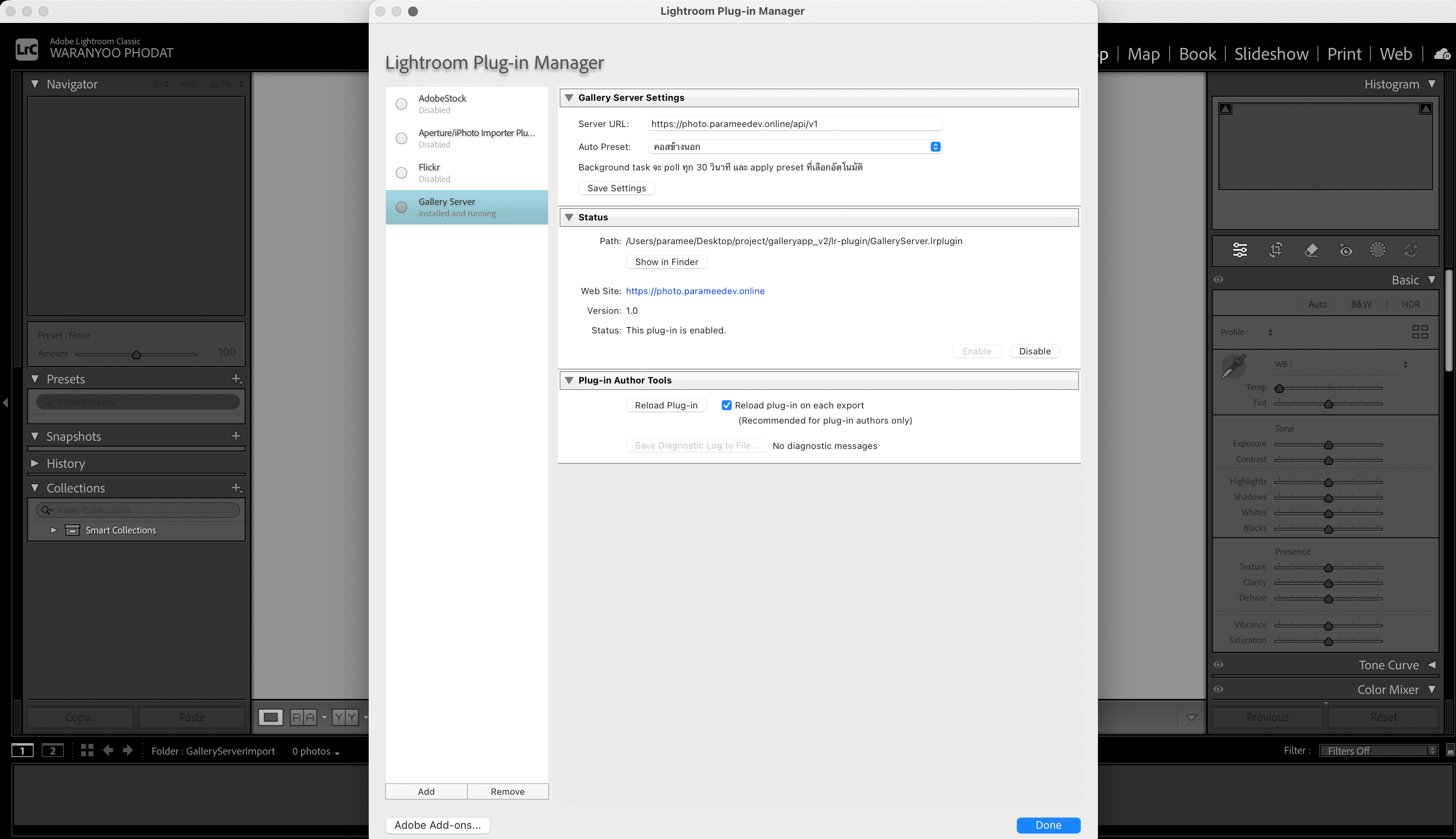Click Reload Plug-in button
This screenshot has height=839, width=1456.
(x=666, y=405)
